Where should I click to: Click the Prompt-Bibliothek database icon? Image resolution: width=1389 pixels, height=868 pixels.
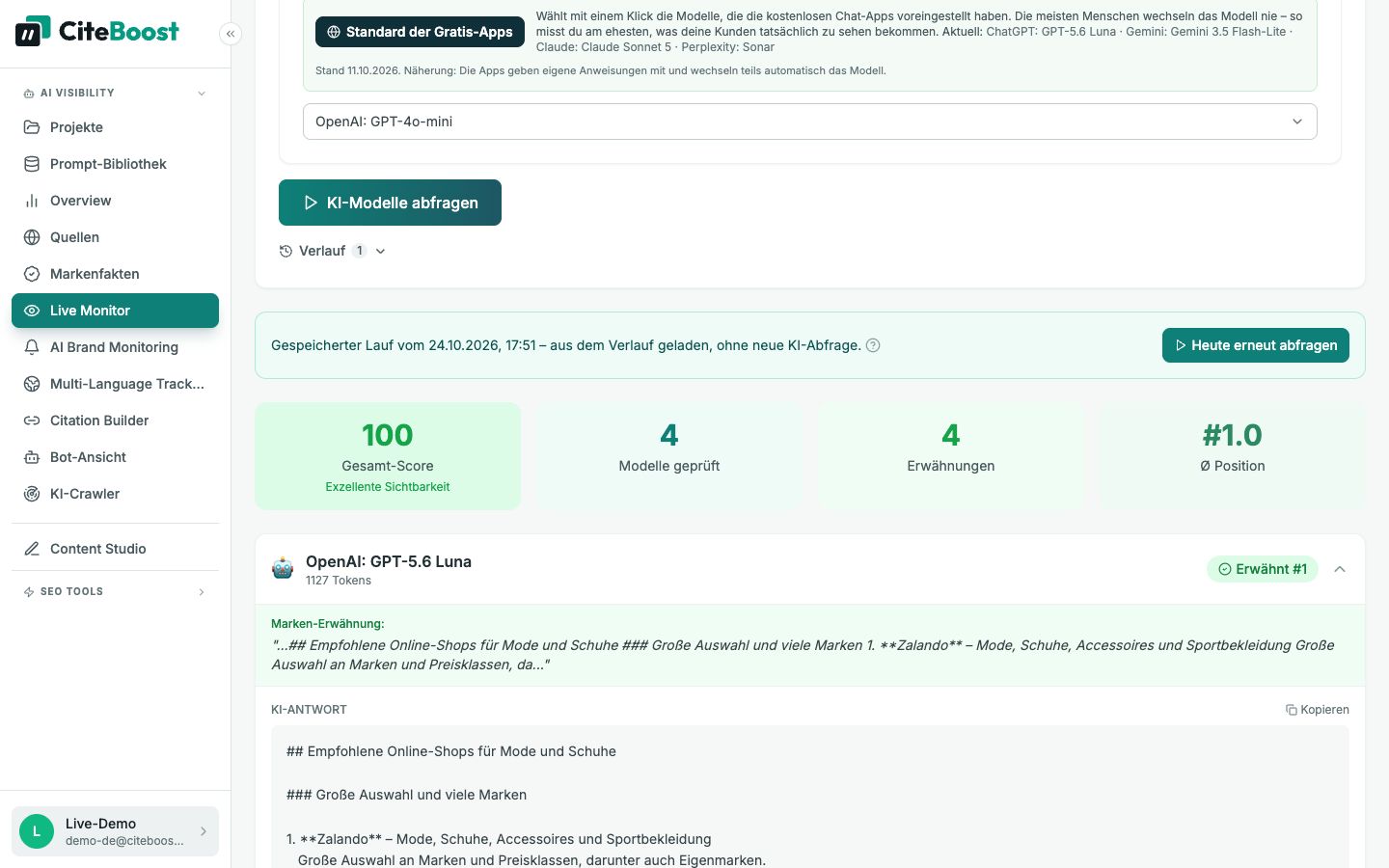click(x=32, y=164)
